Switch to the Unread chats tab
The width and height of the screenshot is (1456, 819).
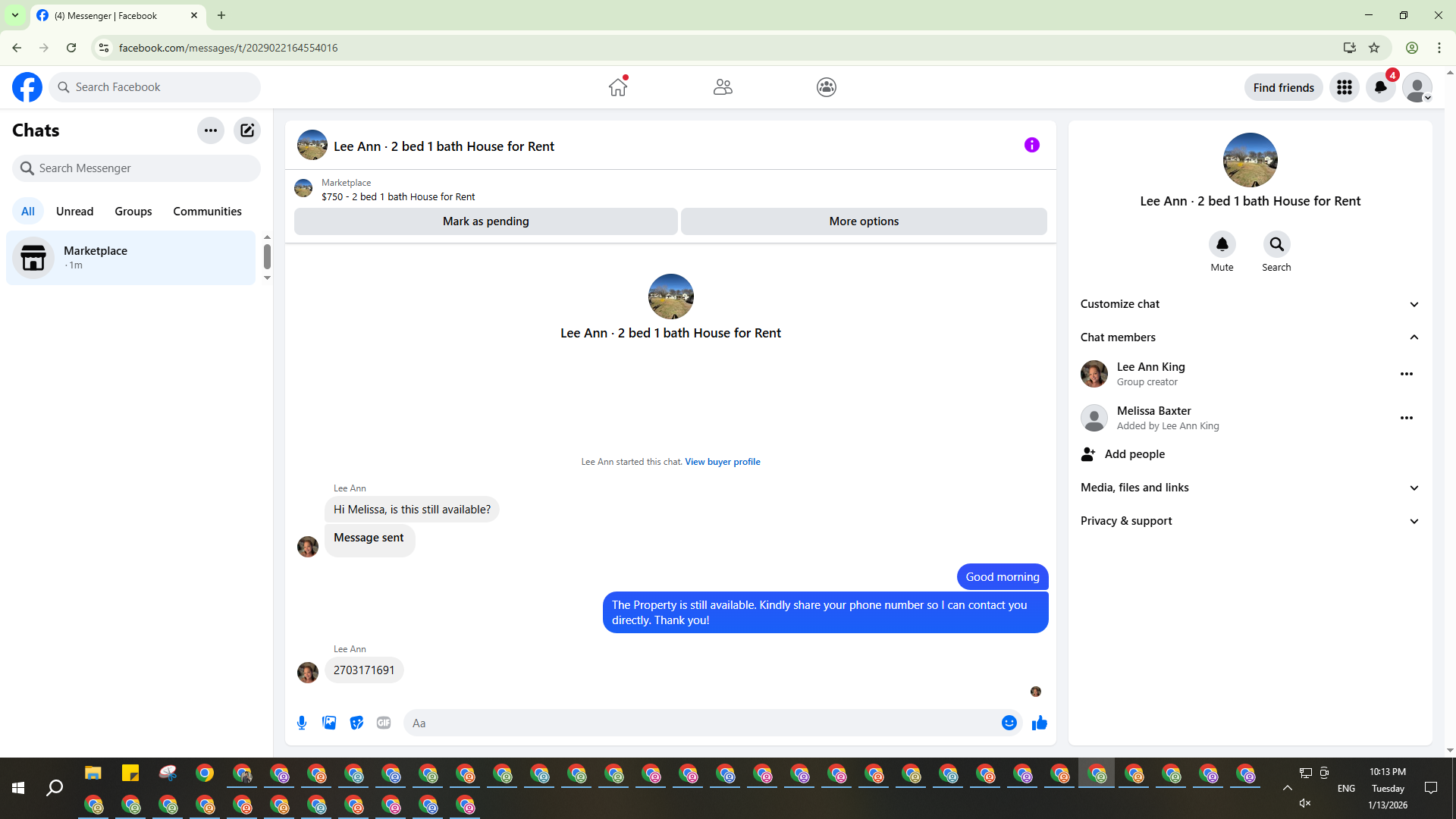tap(74, 212)
